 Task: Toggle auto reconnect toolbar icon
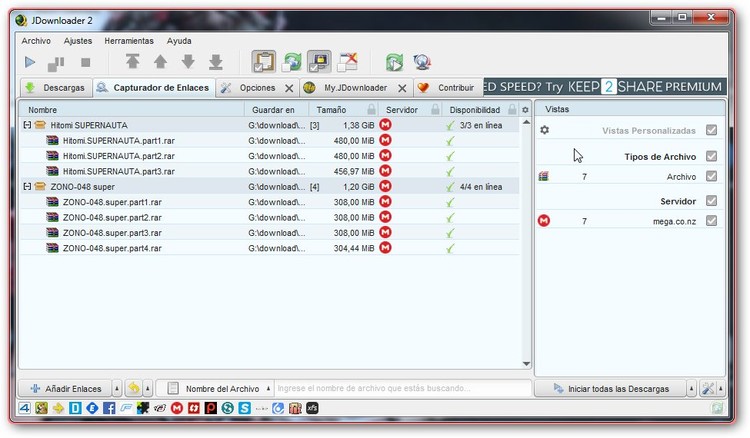tap(292, 62)
